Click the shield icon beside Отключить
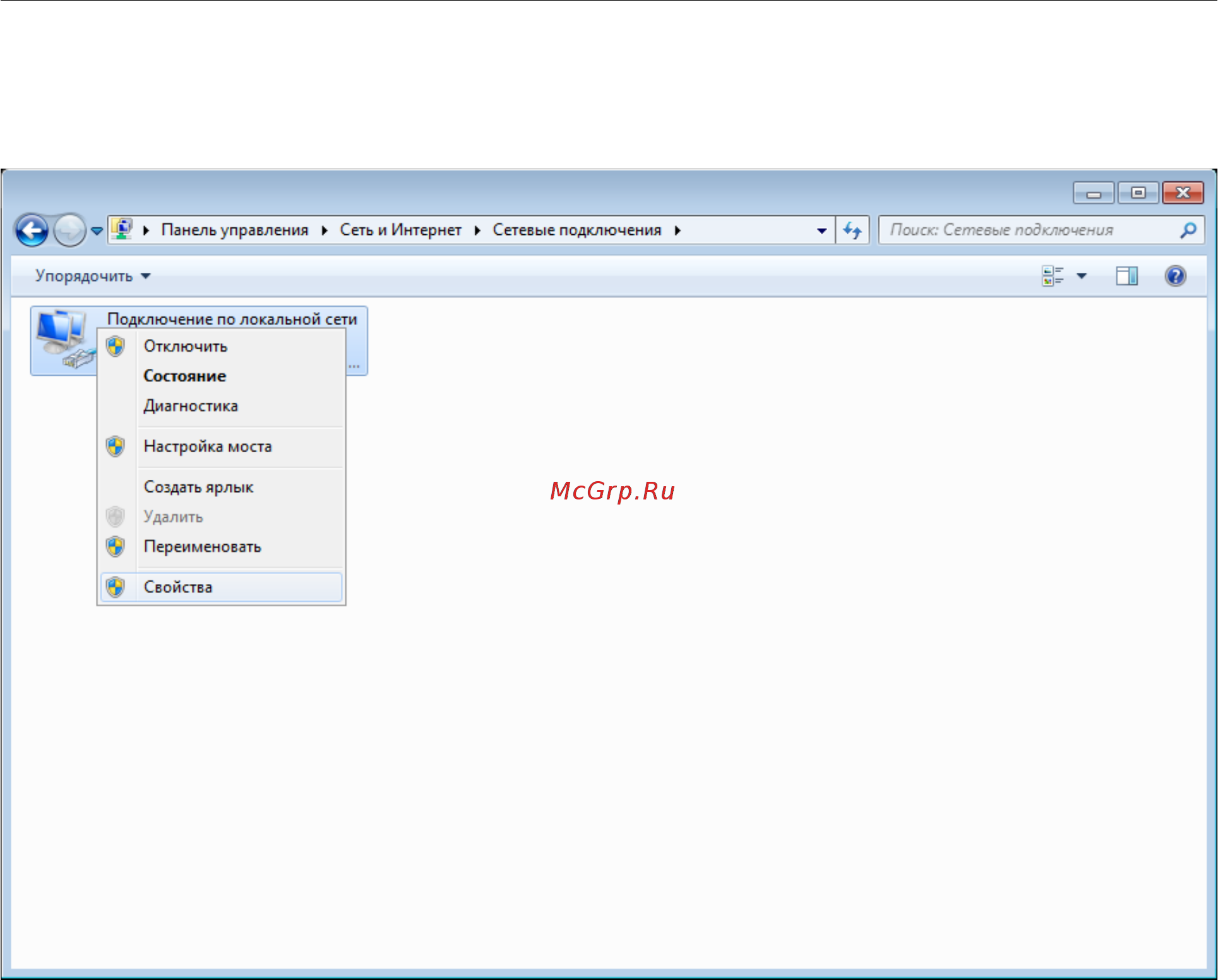The height and width of the screenshot is (980, 1218). tap(115, 346)
